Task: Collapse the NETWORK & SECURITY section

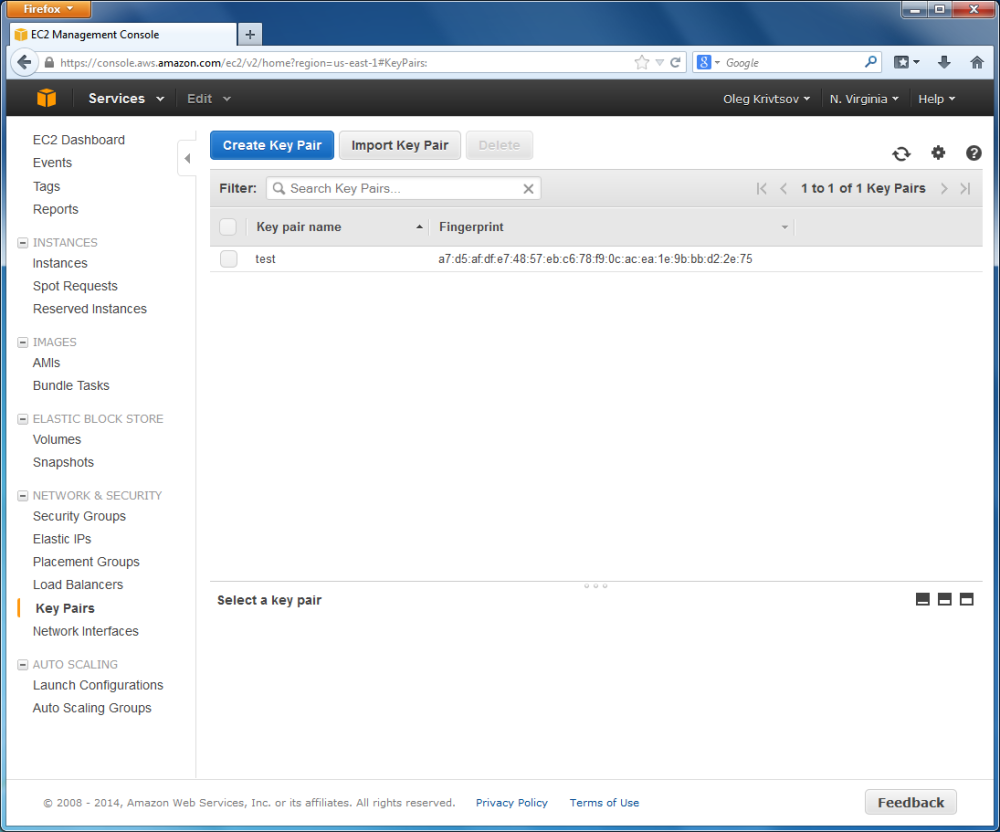Action: pos(22,495)
